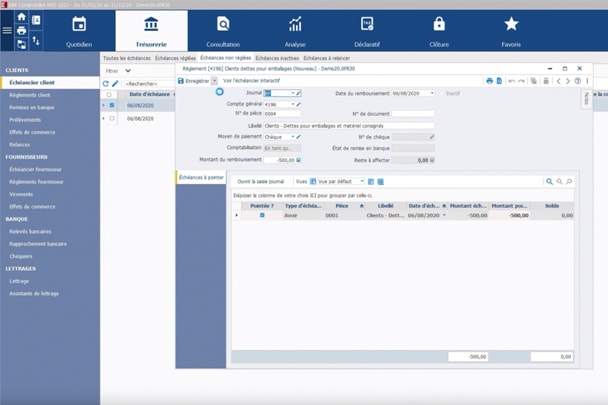Open the Consultation module

[223, 30]
